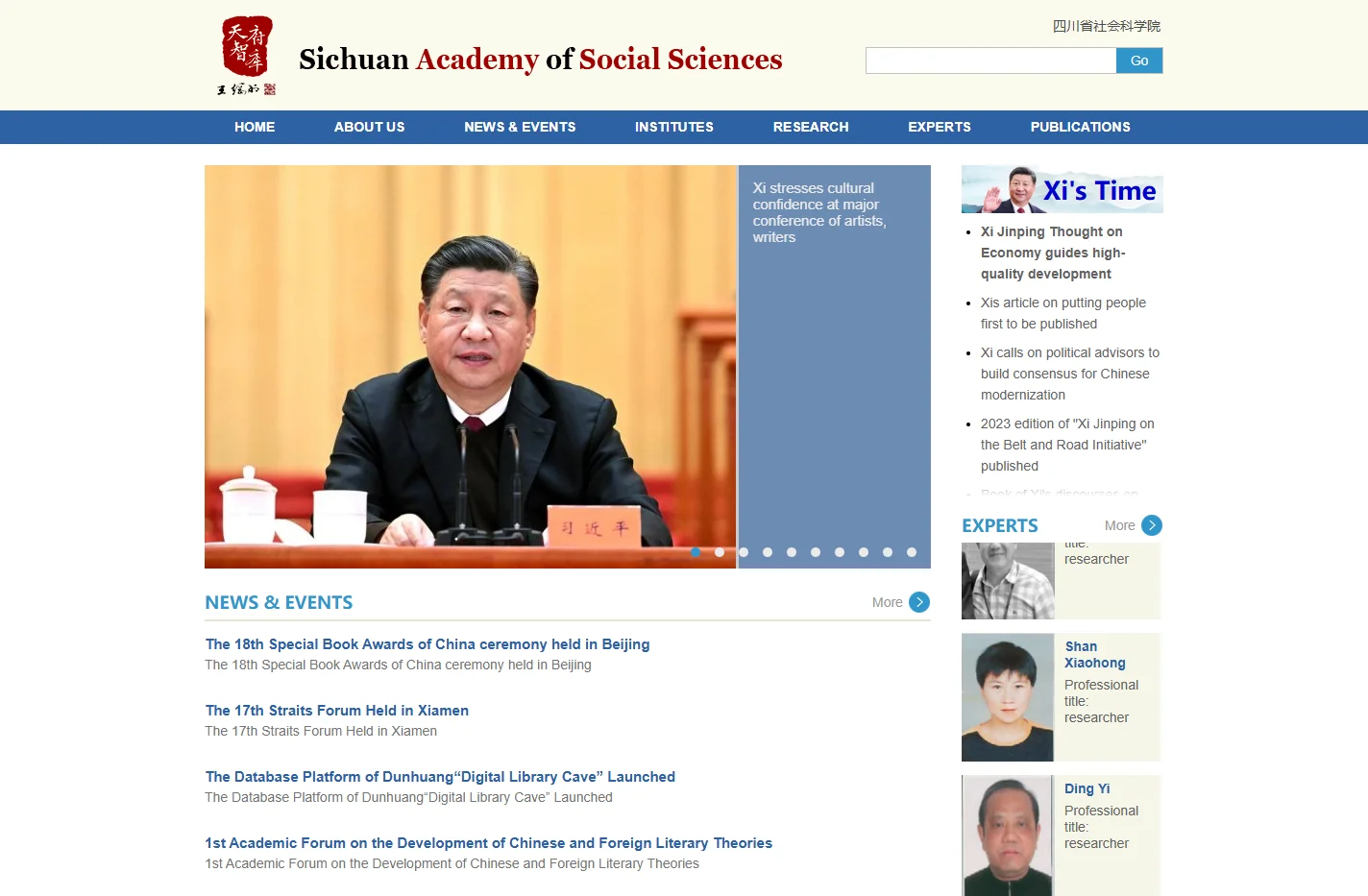
Task: Open Xis article on putting people first
Action: 1063,313
